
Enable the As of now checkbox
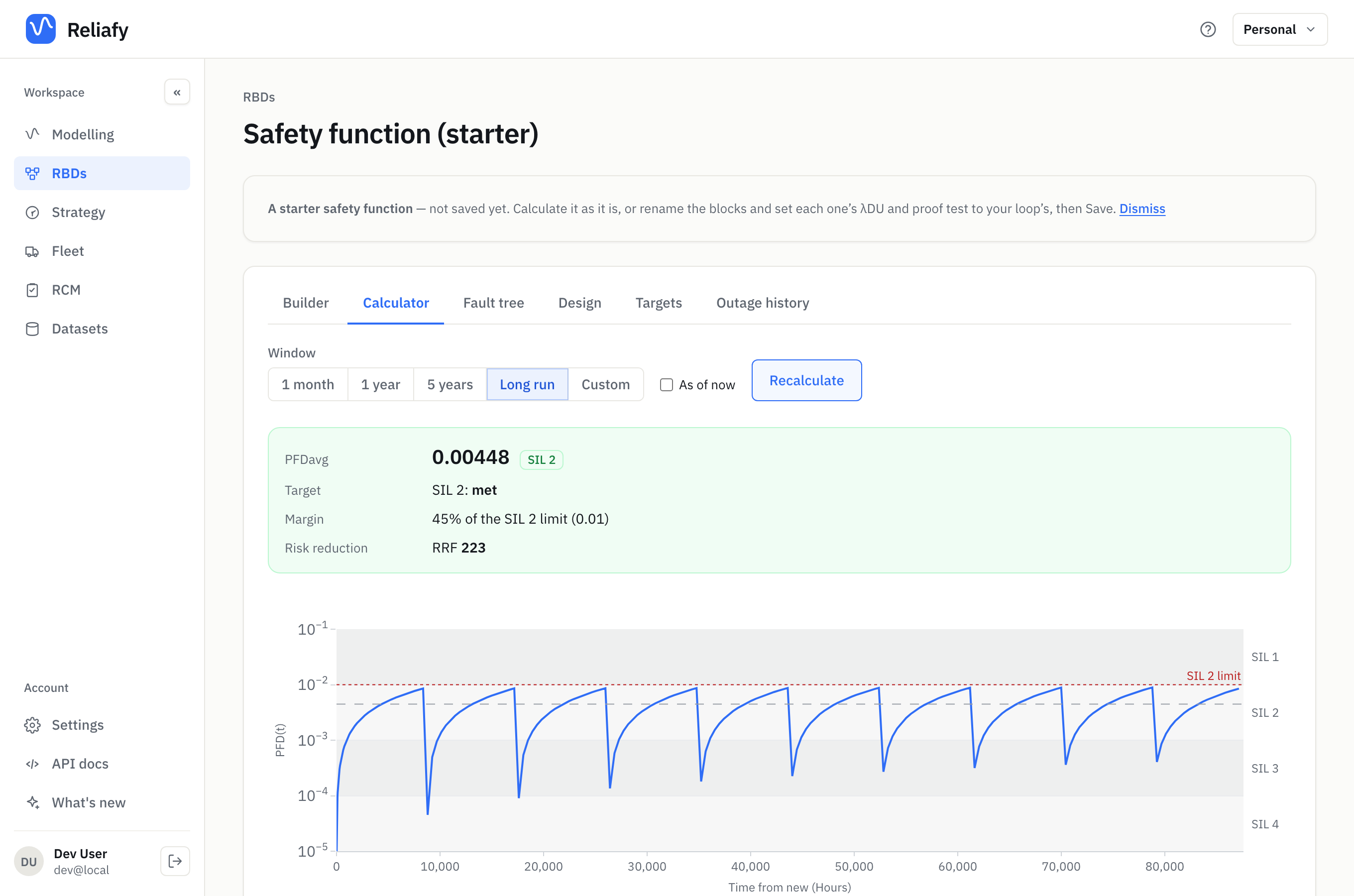[x=666, y=385]
